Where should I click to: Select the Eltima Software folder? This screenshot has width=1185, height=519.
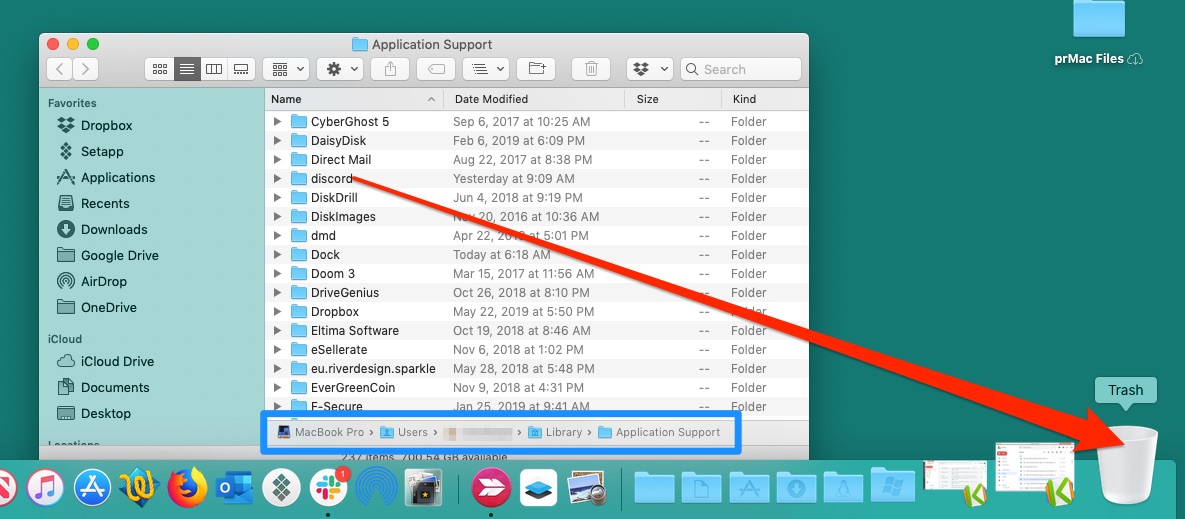pyautogui.click(x=537, y=330)
